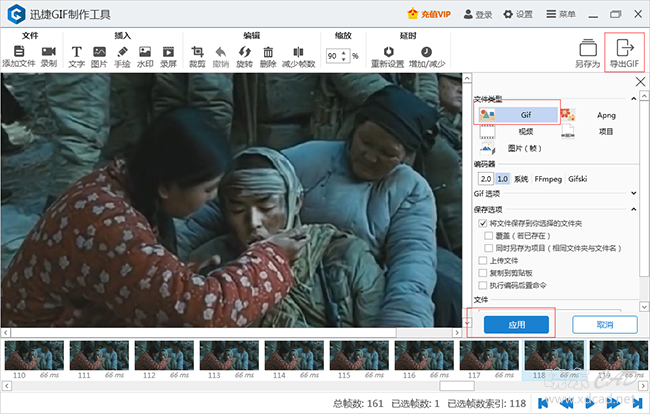Choose 视频 video file type
This screenshot has height=414, width=650.
tap(518, 132)
